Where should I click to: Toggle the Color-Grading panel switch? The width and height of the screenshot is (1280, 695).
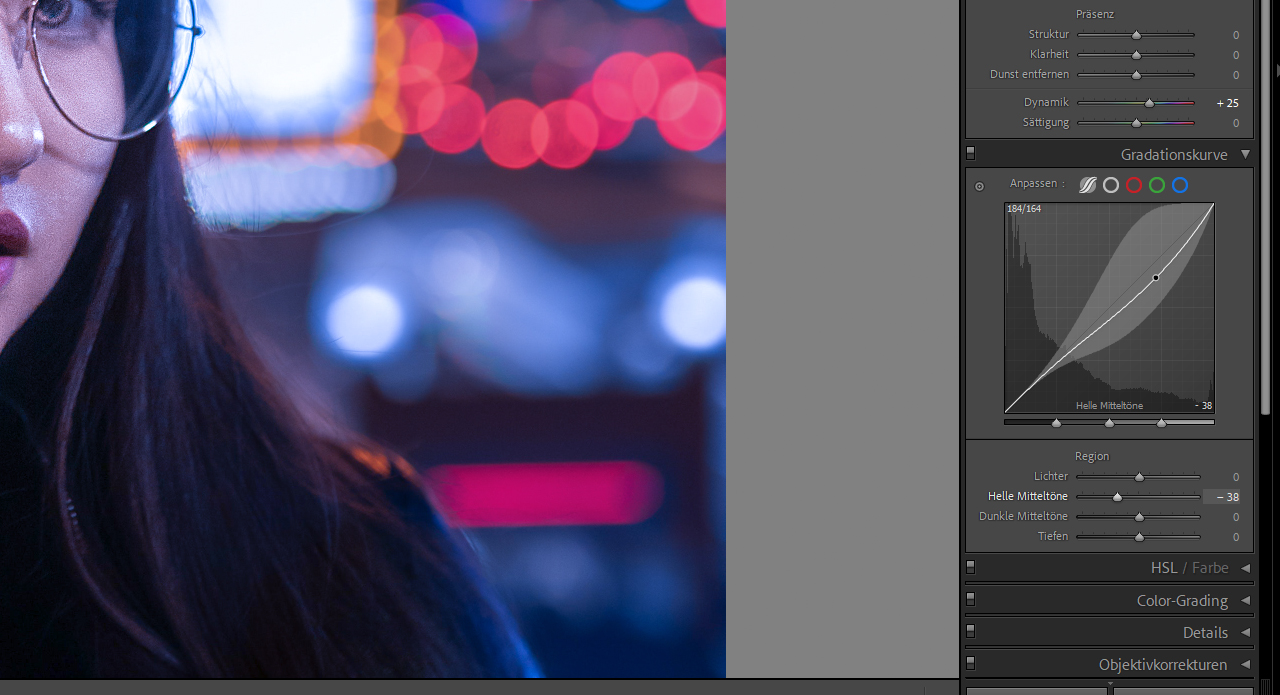click(970, 600)
